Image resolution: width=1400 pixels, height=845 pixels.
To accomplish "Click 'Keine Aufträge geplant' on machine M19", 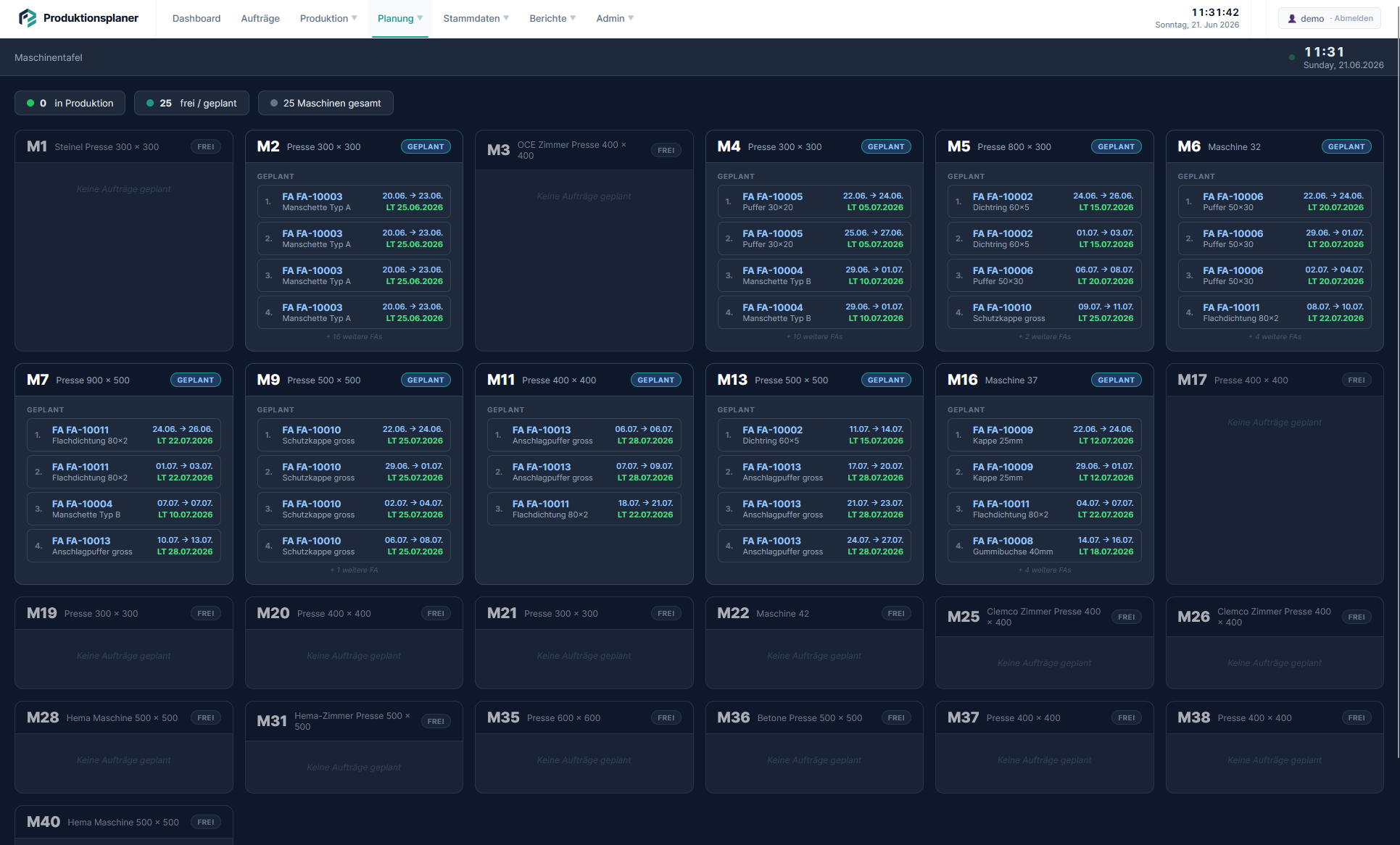I will [124, 656].
